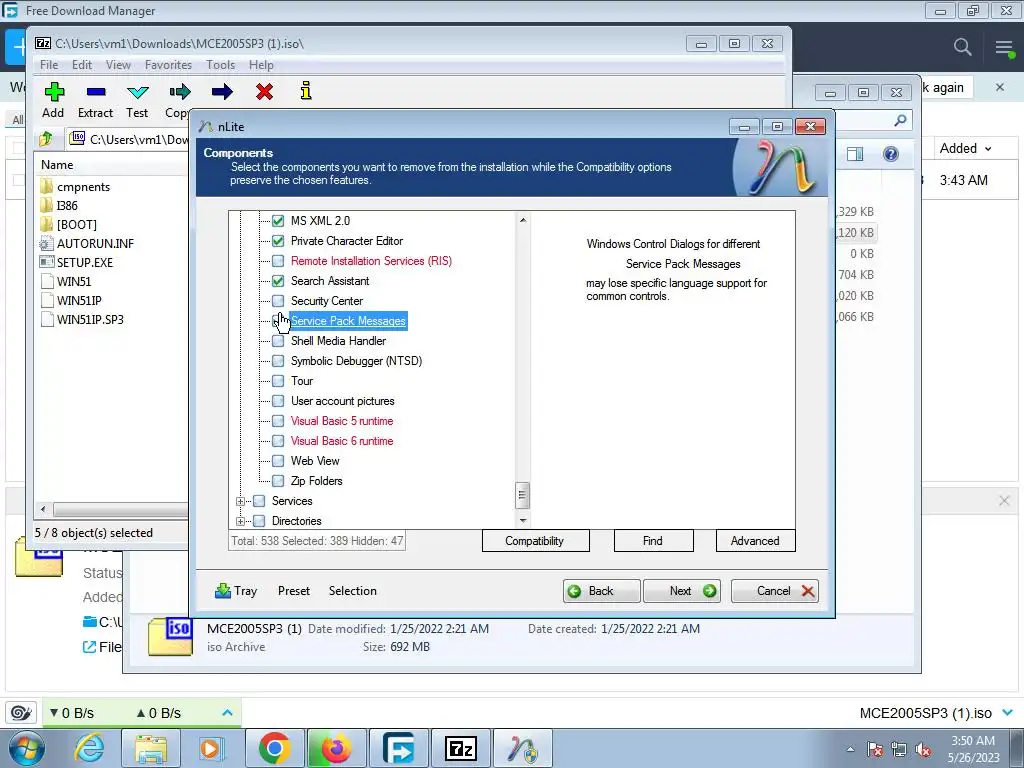Click the 7-Zip Test toolbar icon
This screenshot has height=768, width=1024.
tap(138, 91)
